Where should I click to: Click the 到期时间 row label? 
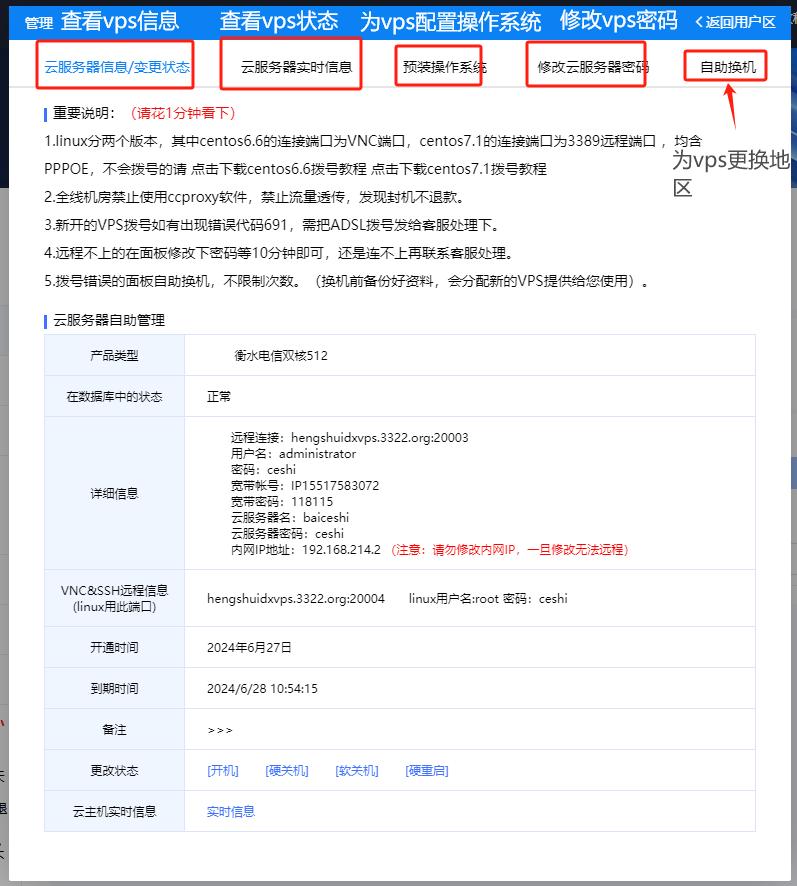pos(114,689)
